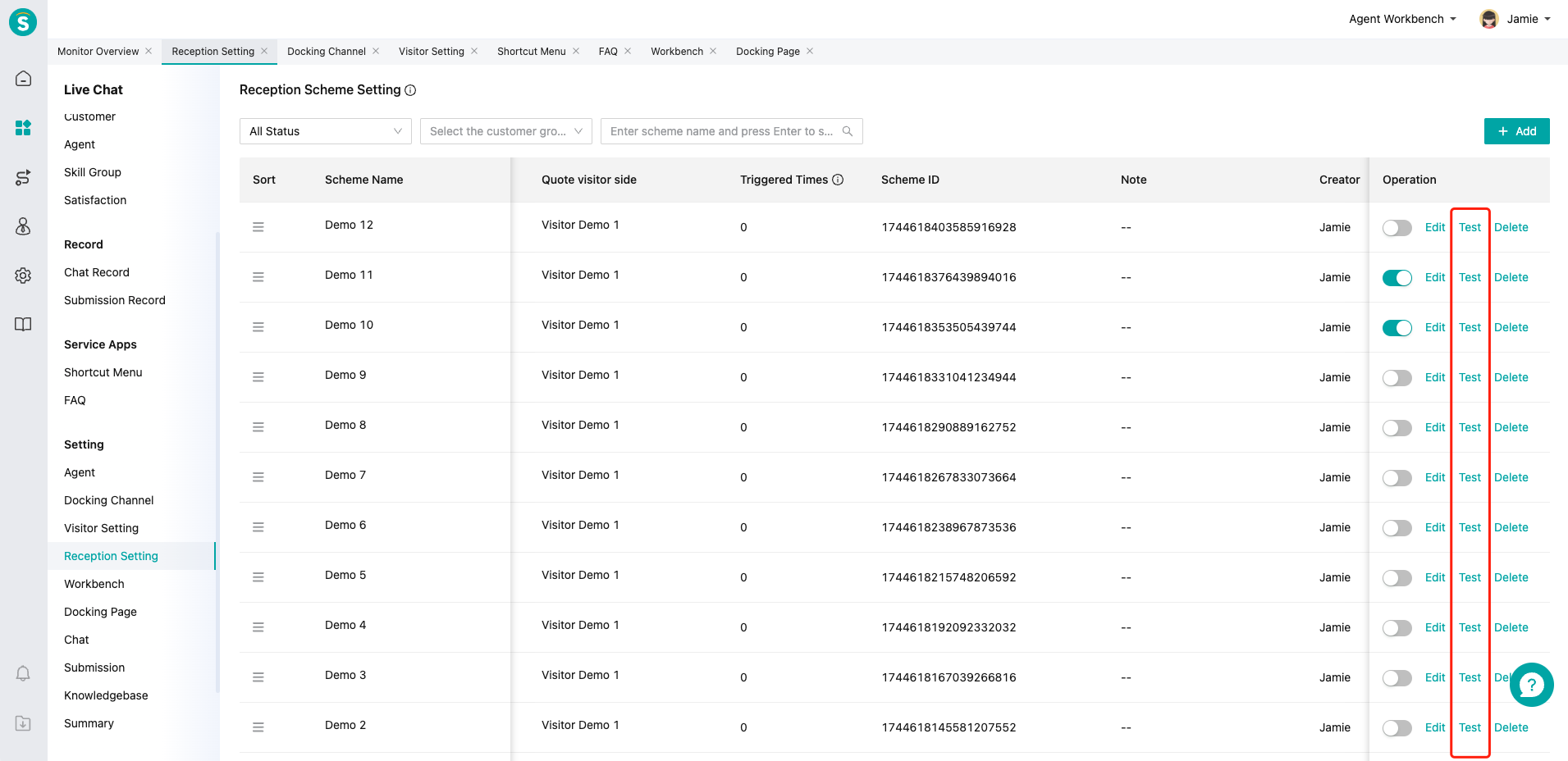Viewport: 1568px width, 761px height.
Task: Enable the Demo 7 scheme toggle
Action: (1397, 478)
